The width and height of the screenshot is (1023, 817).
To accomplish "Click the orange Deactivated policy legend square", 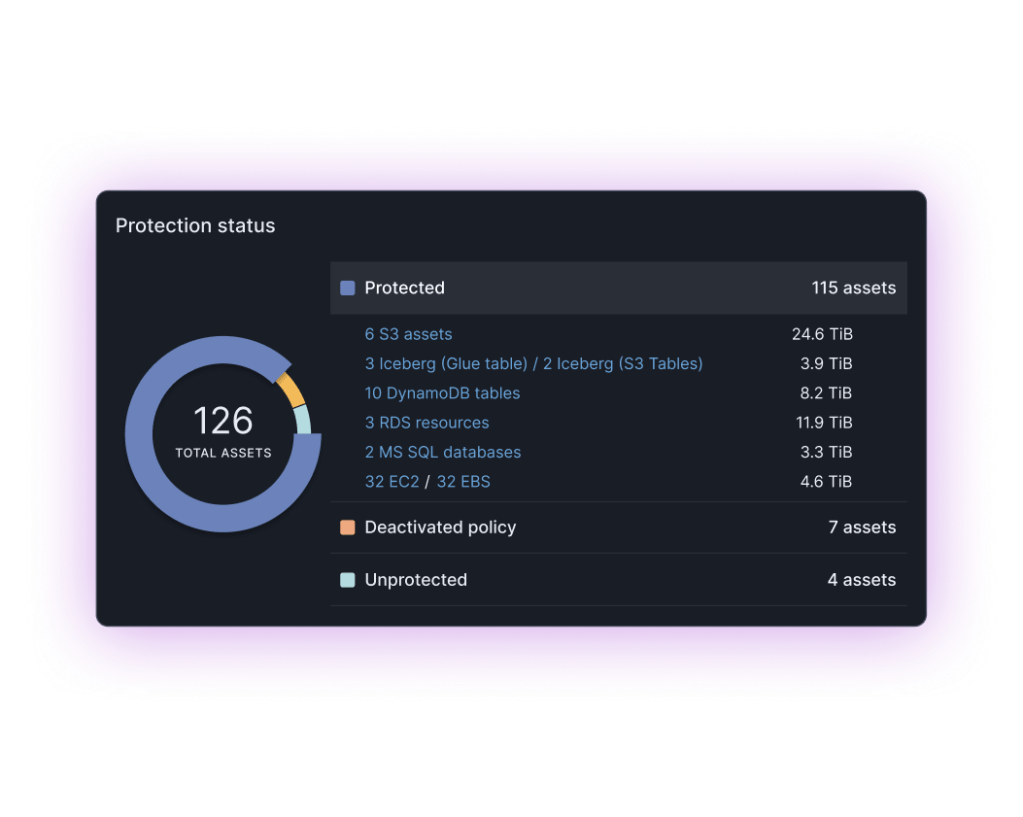I will pyautogui.click(x=348, y=527).
